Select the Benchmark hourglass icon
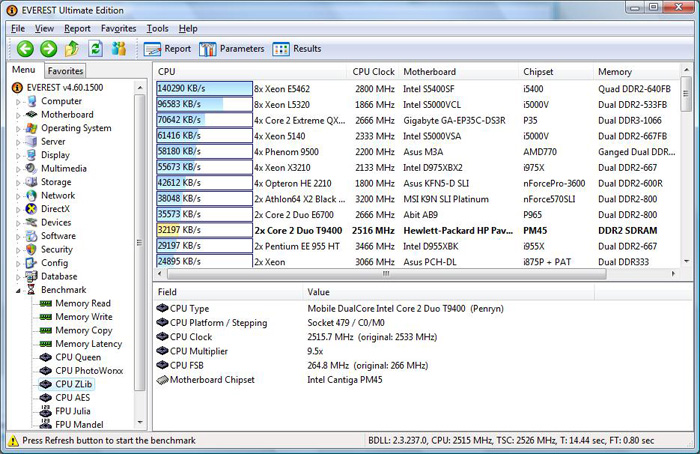The width and height of the screenshot is (700, 454). pos(31,290)
